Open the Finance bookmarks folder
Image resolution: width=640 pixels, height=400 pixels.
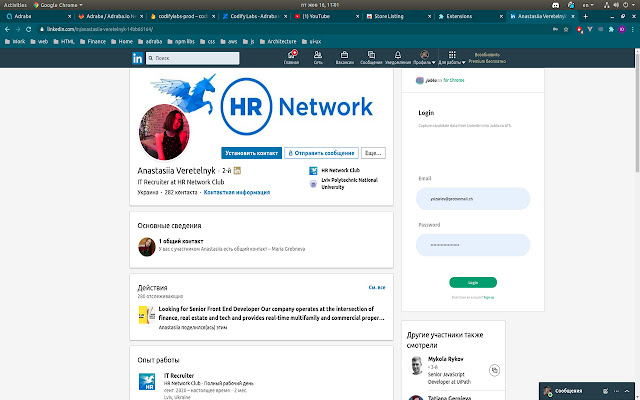tap(93, 42)
